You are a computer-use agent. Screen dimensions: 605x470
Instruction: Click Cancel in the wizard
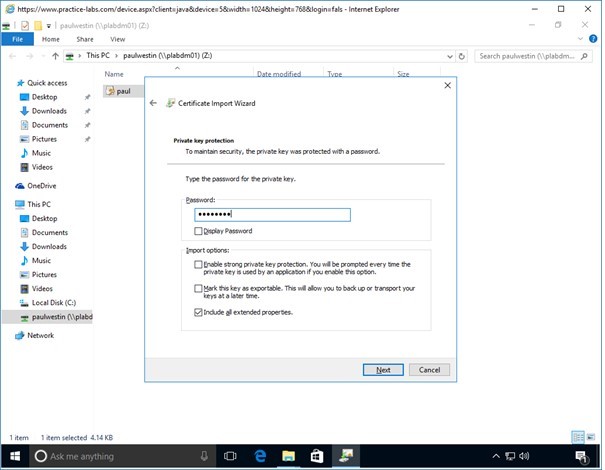point(430,370)
